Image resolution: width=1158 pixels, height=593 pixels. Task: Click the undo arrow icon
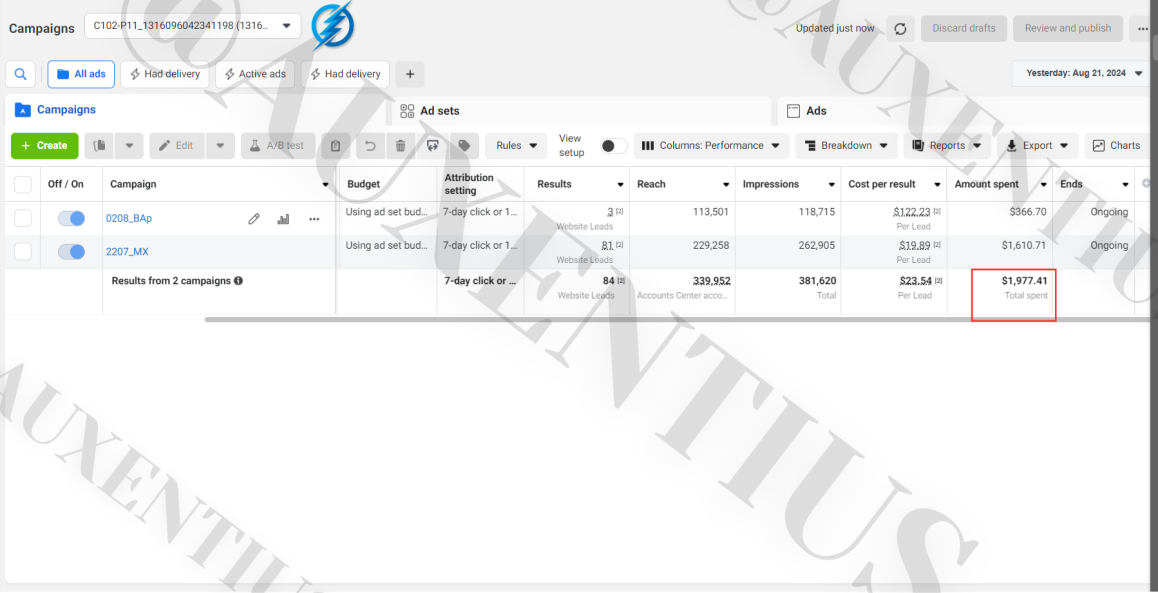click(x=370, y=145)
